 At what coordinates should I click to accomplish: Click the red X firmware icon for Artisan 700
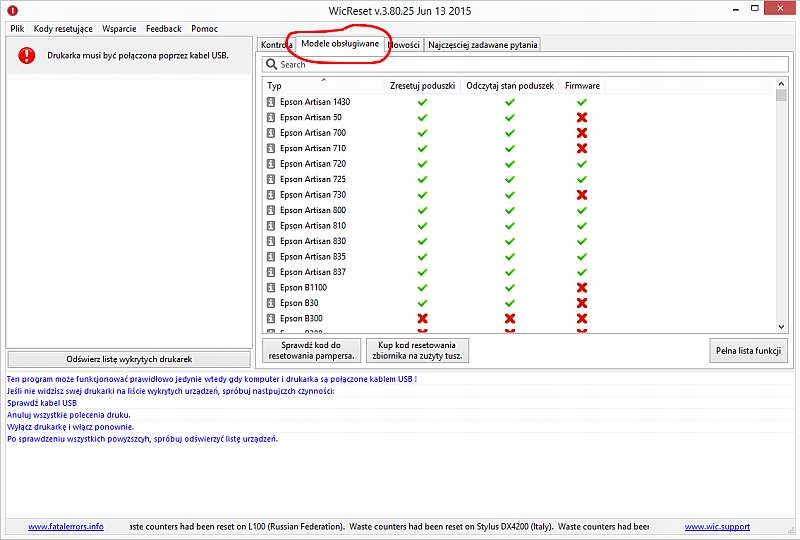coord(582,133)
